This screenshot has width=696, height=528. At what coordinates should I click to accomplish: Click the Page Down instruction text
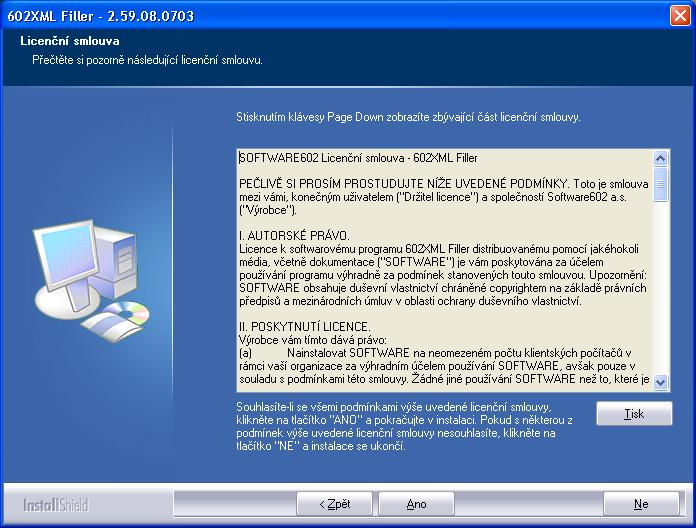(408, 117)
